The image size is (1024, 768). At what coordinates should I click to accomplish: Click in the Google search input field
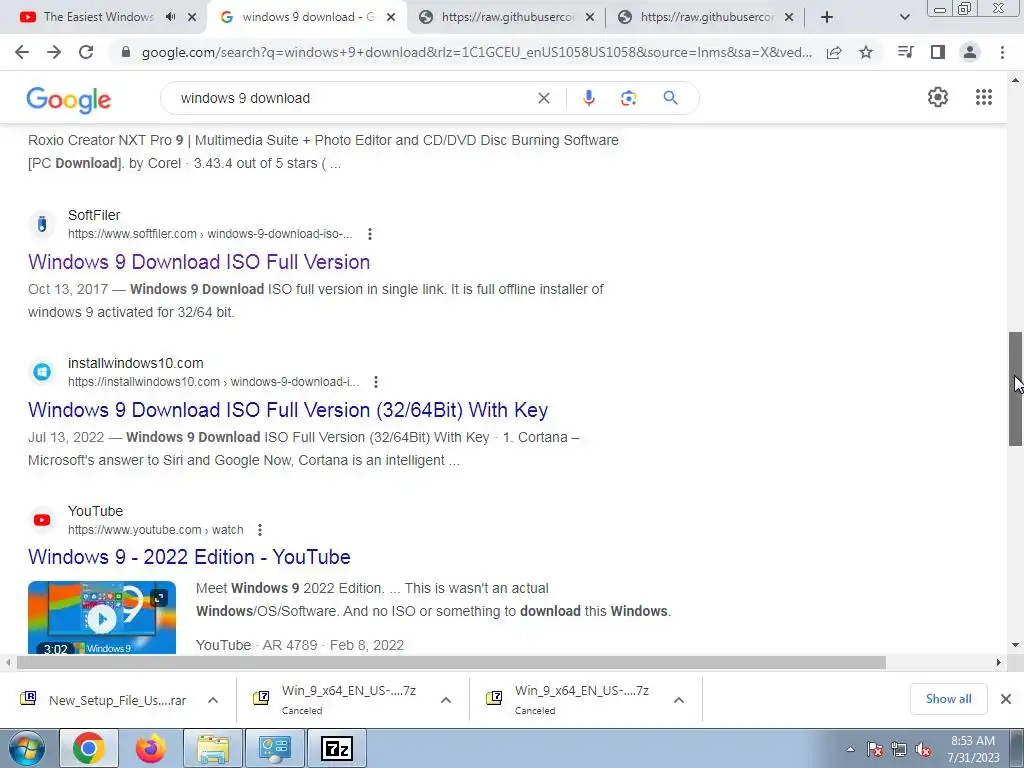pyautogui.click(x=353, y=98)
